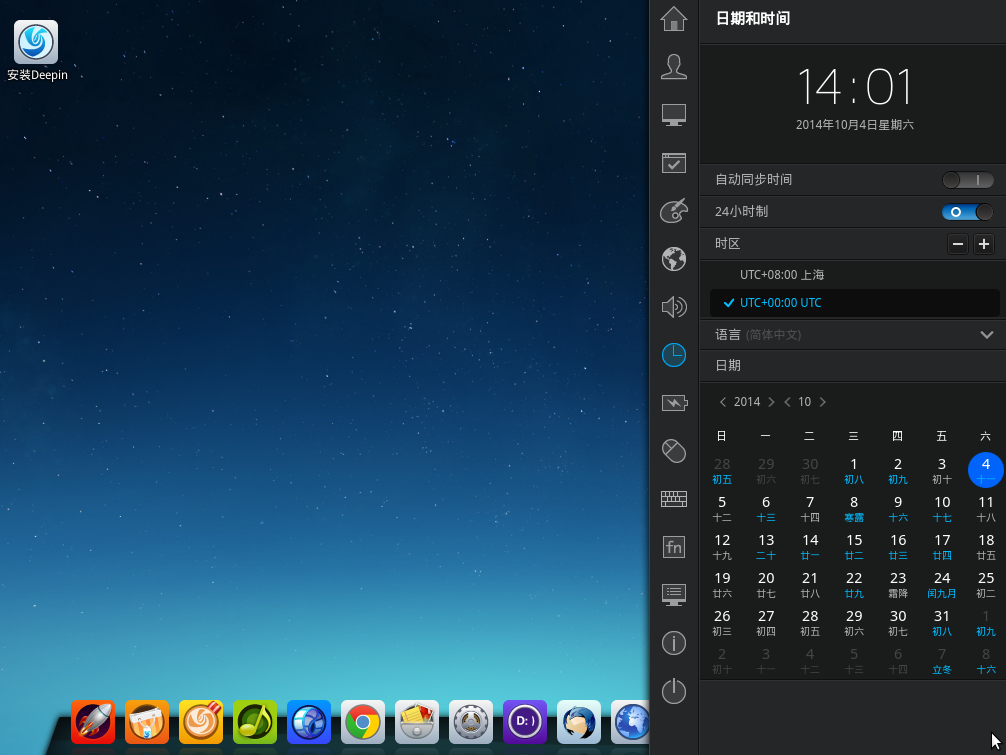Select October 15 in the calendar
Image resolution: width=1006 pixels, height=755 pixels.
pyautogui.click(x=853, y=546)
